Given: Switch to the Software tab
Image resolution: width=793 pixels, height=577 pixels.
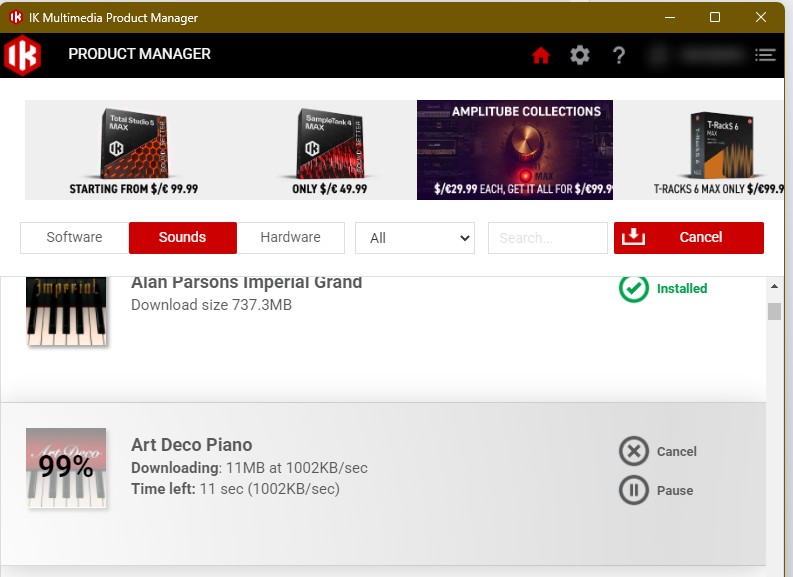Looking at the screenshot, I should (x=74, y=238).
